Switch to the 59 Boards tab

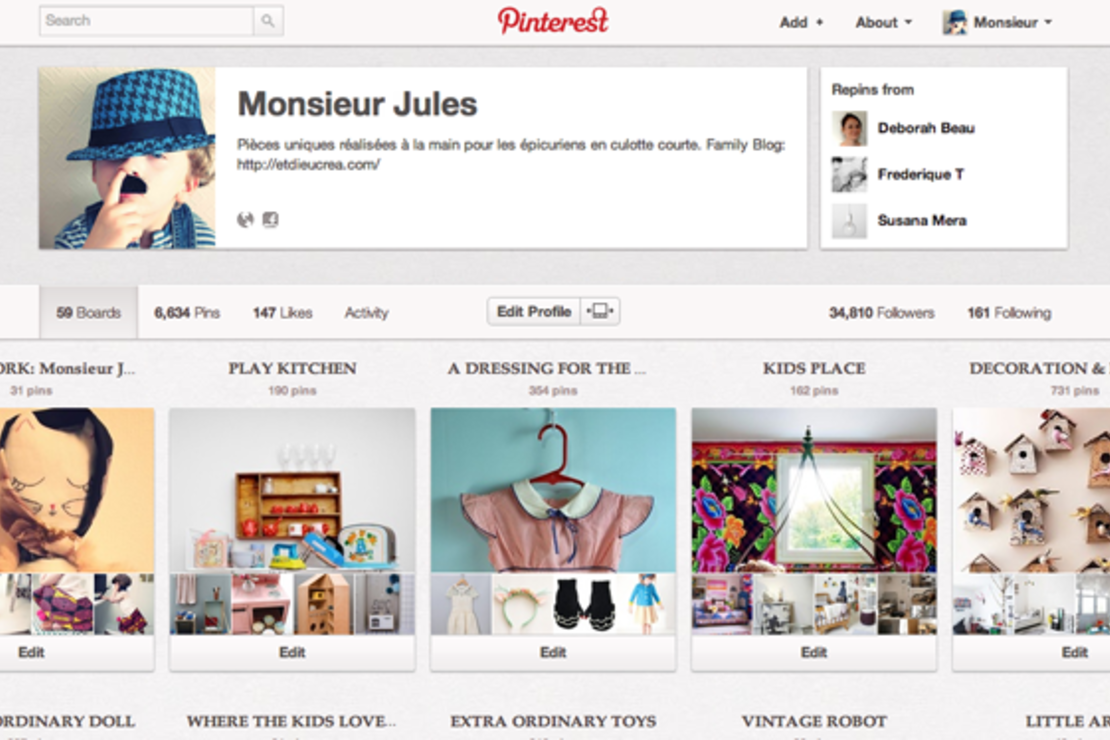(x=88, y=312)
